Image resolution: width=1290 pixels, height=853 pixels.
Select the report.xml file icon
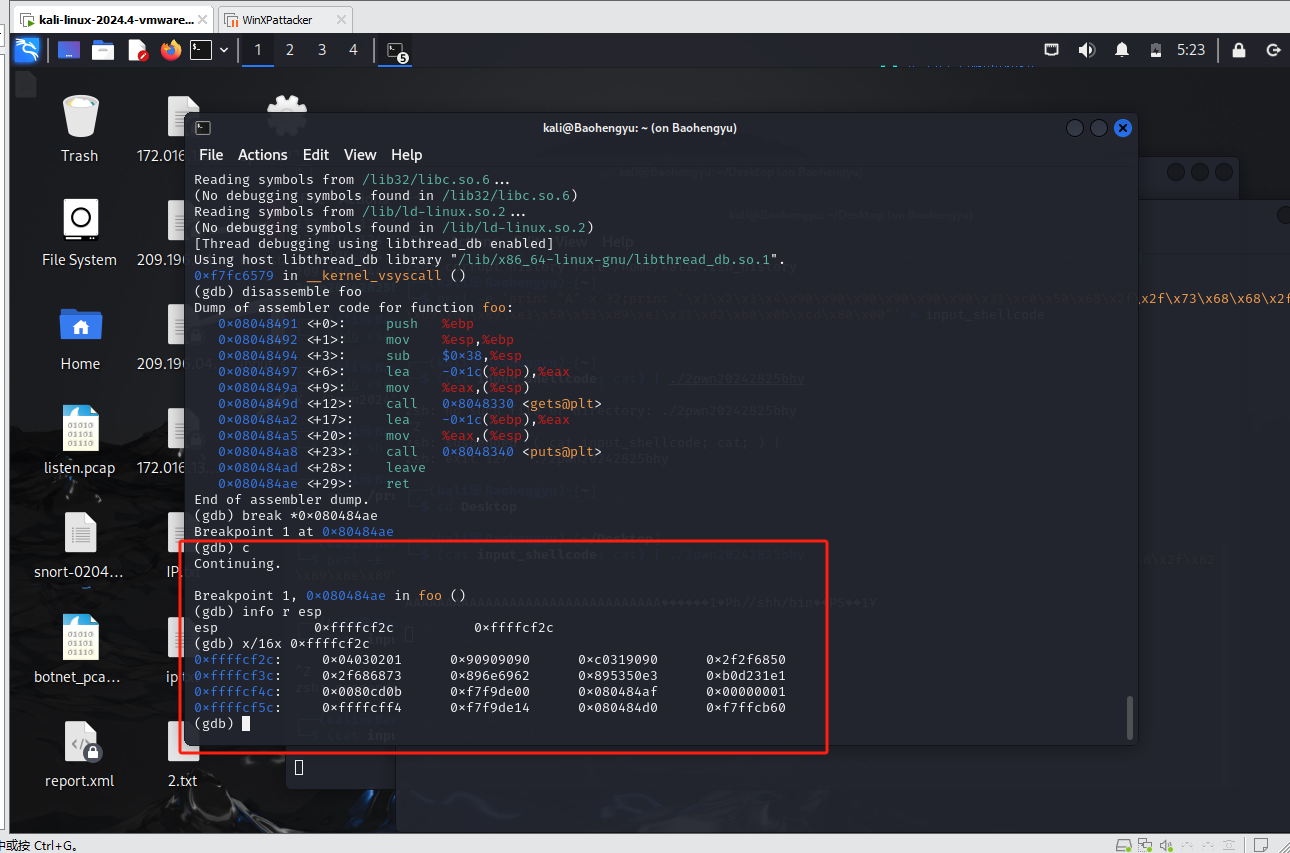[x=79, y=752]
